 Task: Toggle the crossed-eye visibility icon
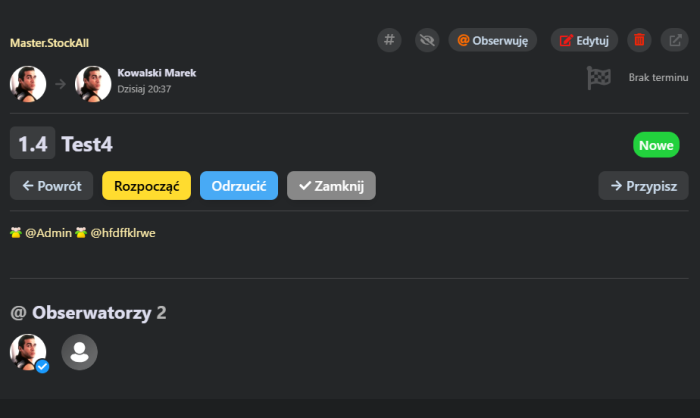point(429,40)
